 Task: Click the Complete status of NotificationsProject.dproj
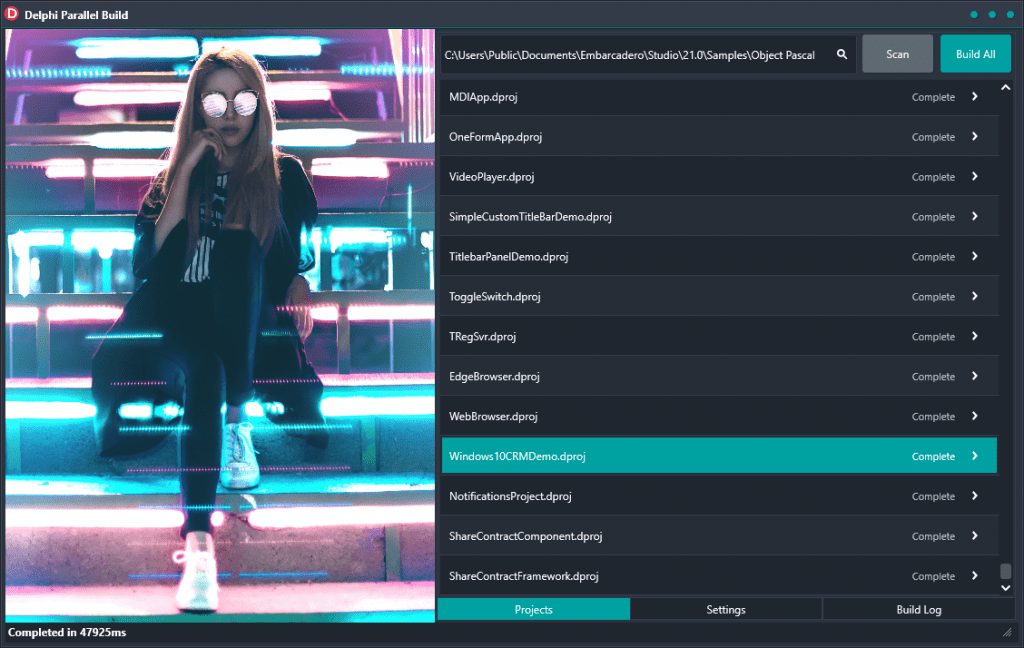coord(933,496)
